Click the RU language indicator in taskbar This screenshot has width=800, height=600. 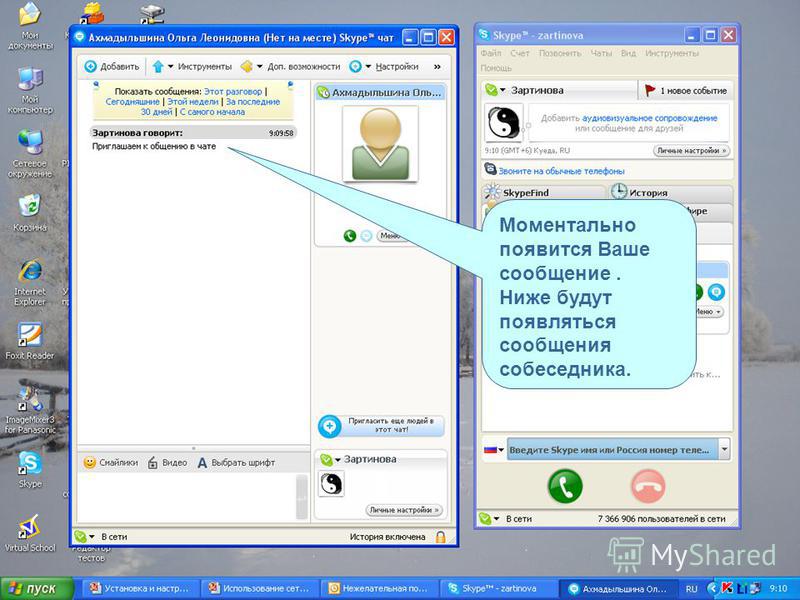pos(691,588)
